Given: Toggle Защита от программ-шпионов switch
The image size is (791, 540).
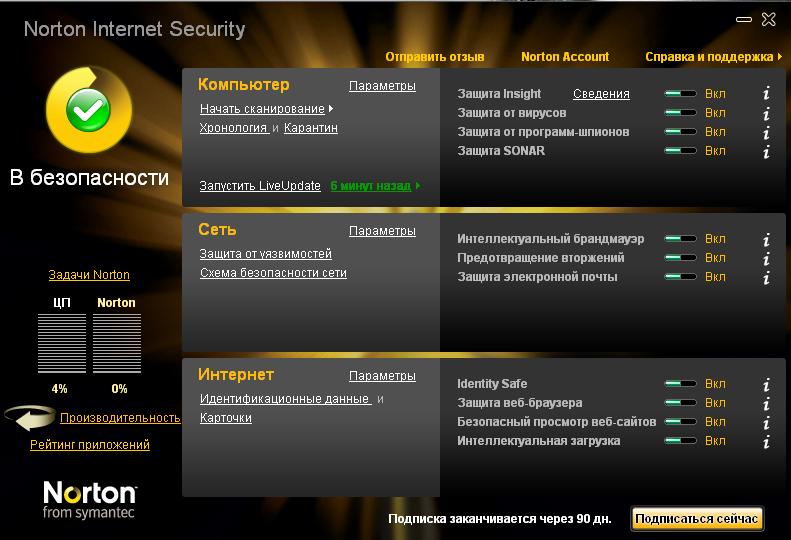Looking at the screenshot, I should click(x=681, y=132).
